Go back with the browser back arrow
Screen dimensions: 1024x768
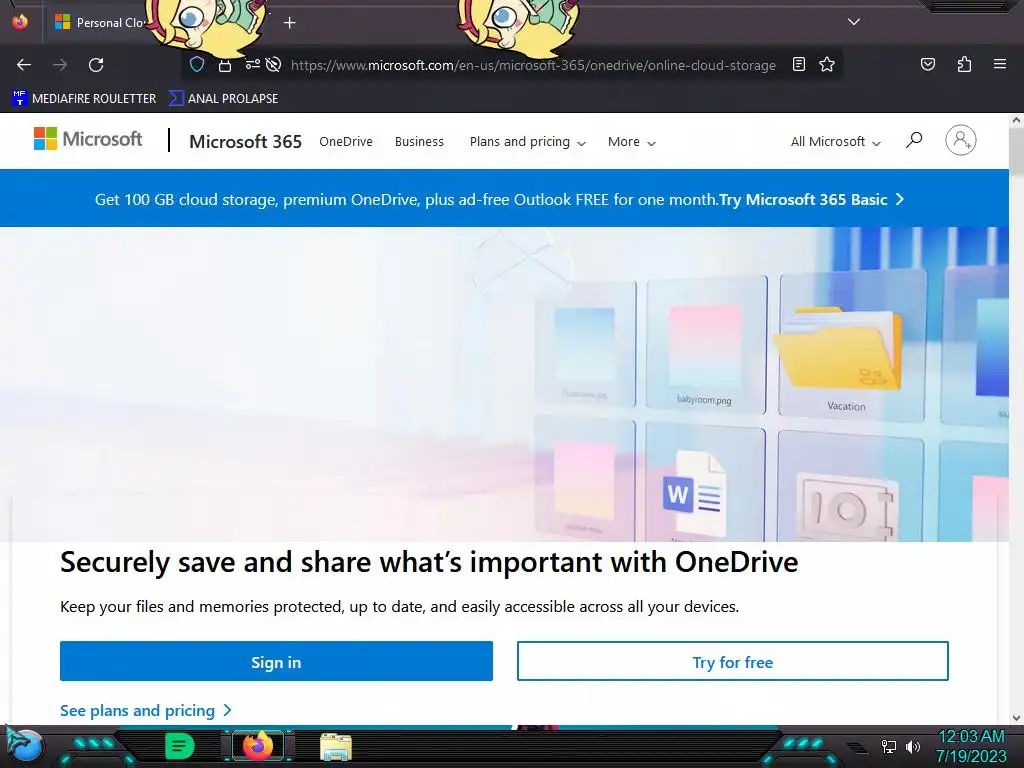pyautogui.click(x=24, y=65)
